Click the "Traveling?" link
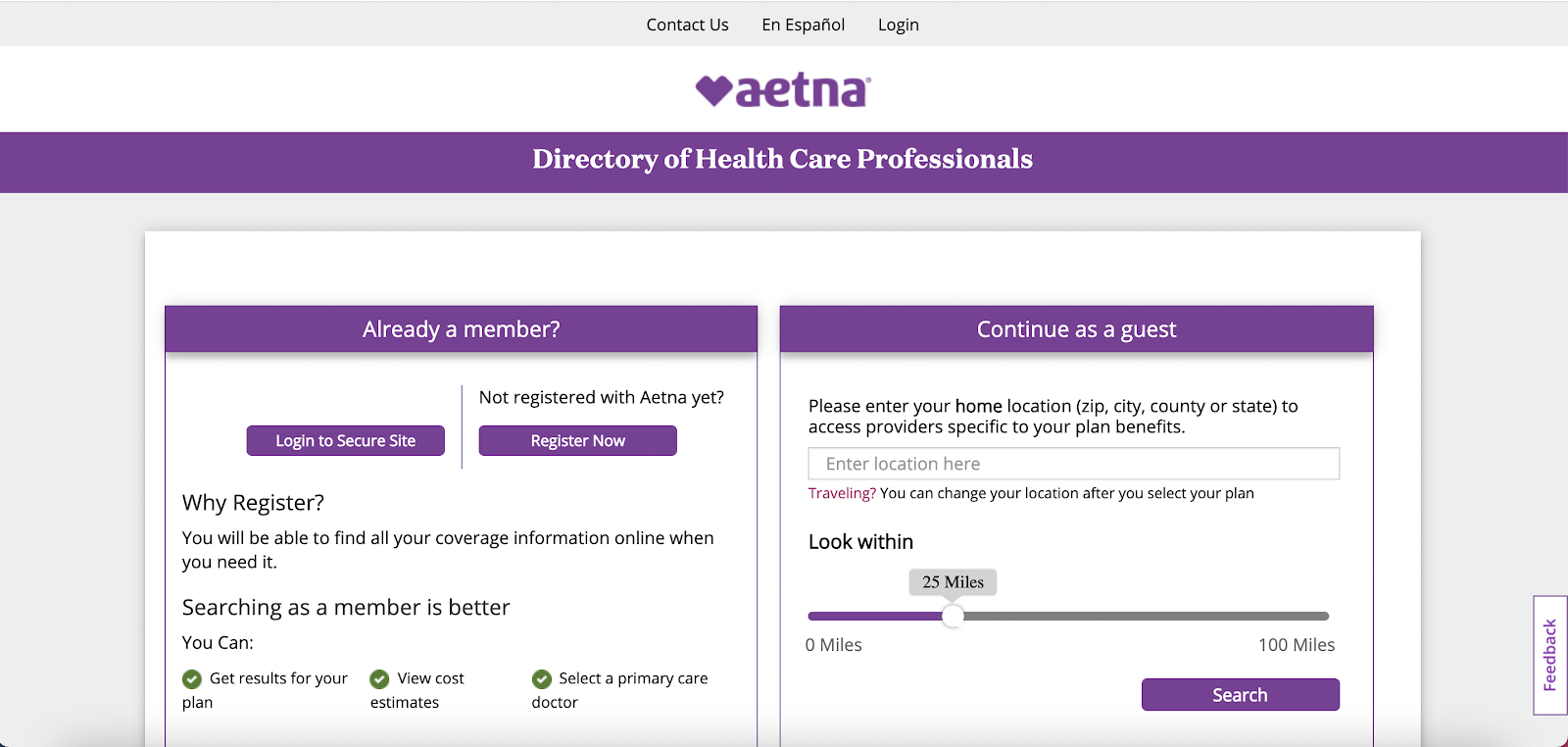Image resolution: width=1568 pixels, height=747 pixels. [x=842, y=493]
